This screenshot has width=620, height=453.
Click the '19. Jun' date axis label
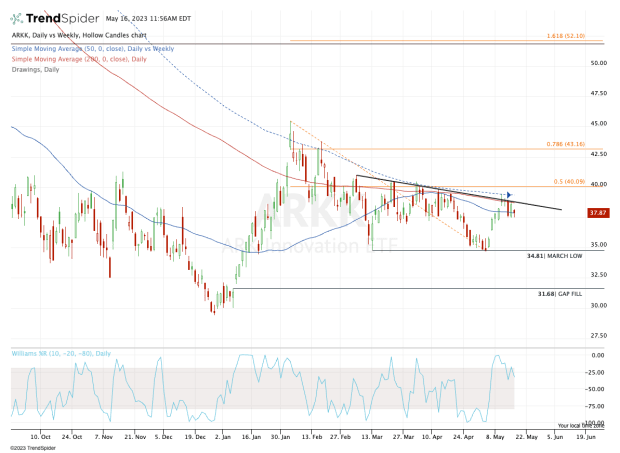586,437
